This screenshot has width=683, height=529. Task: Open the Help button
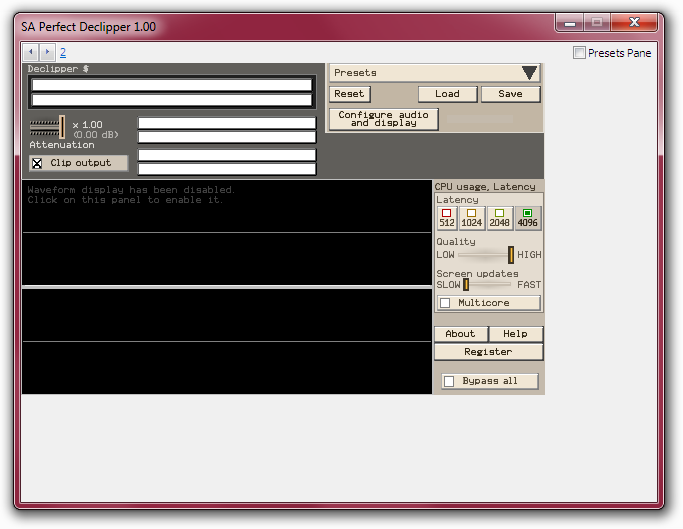click(516, 334)
